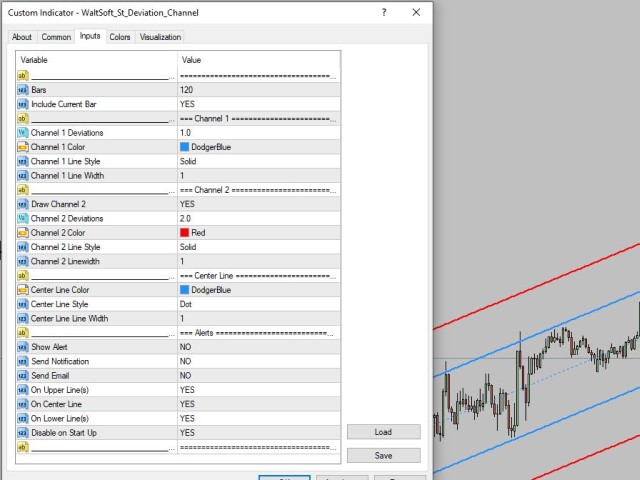
Task: Open the Include Current Bar YES value
Action: (x=259, y=104)
